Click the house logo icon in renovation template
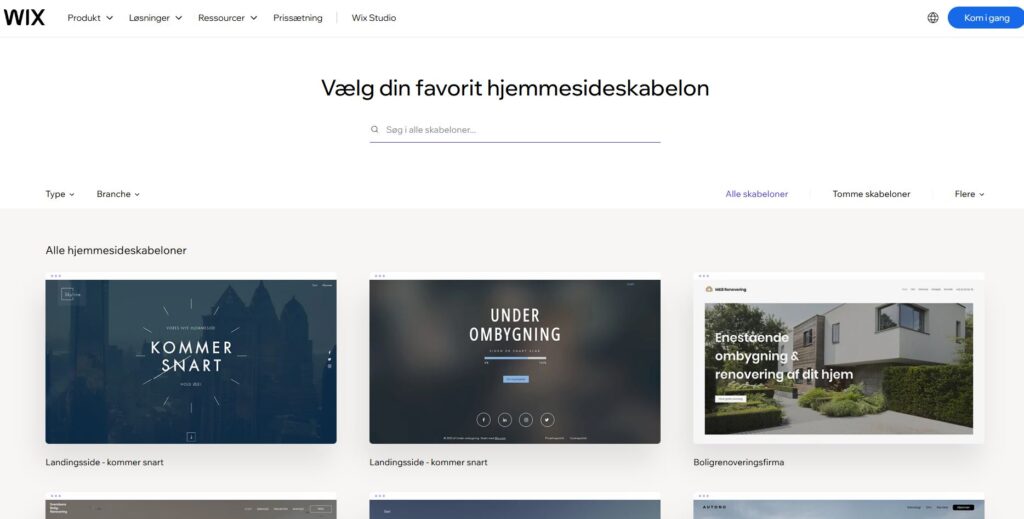 [709, 289]
